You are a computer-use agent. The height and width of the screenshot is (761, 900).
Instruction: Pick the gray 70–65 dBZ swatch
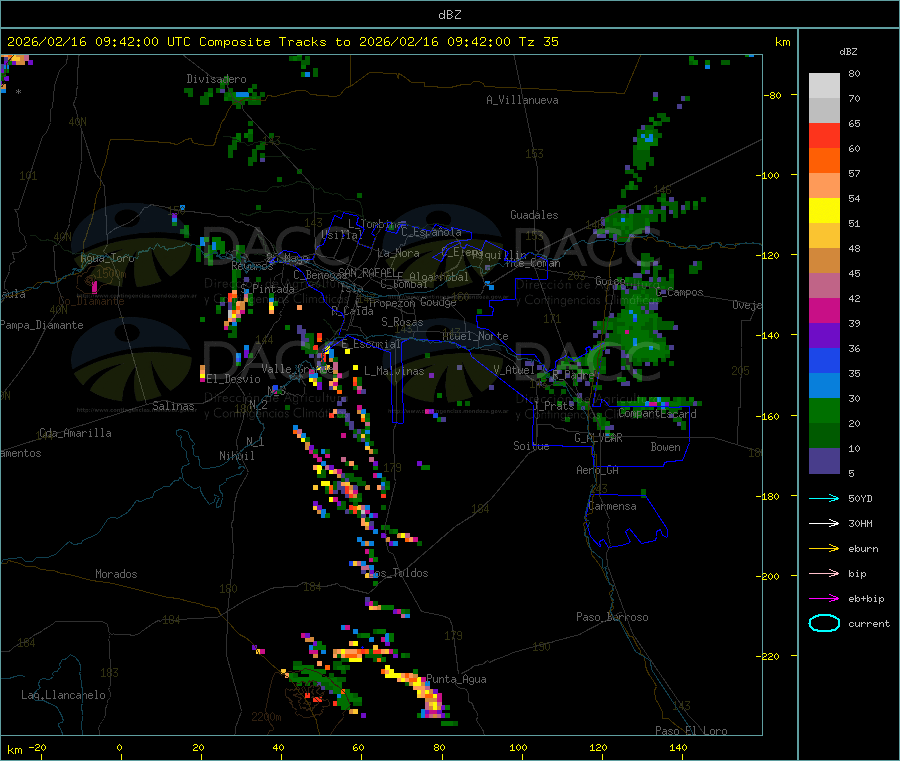pyautogui.click(x=824, y=111)
